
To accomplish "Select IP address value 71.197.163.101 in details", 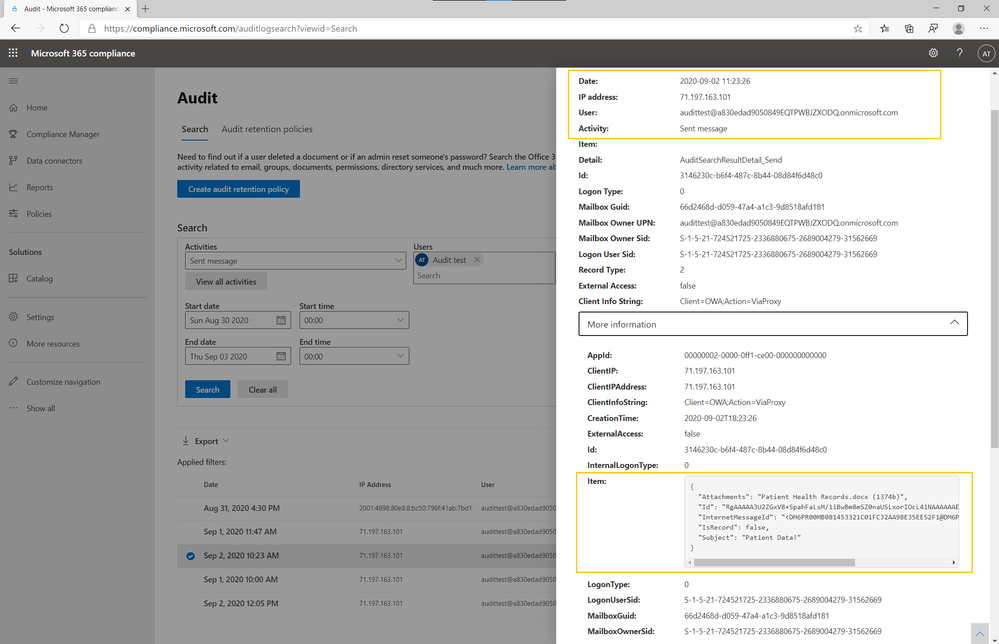I will click(705, 97).
